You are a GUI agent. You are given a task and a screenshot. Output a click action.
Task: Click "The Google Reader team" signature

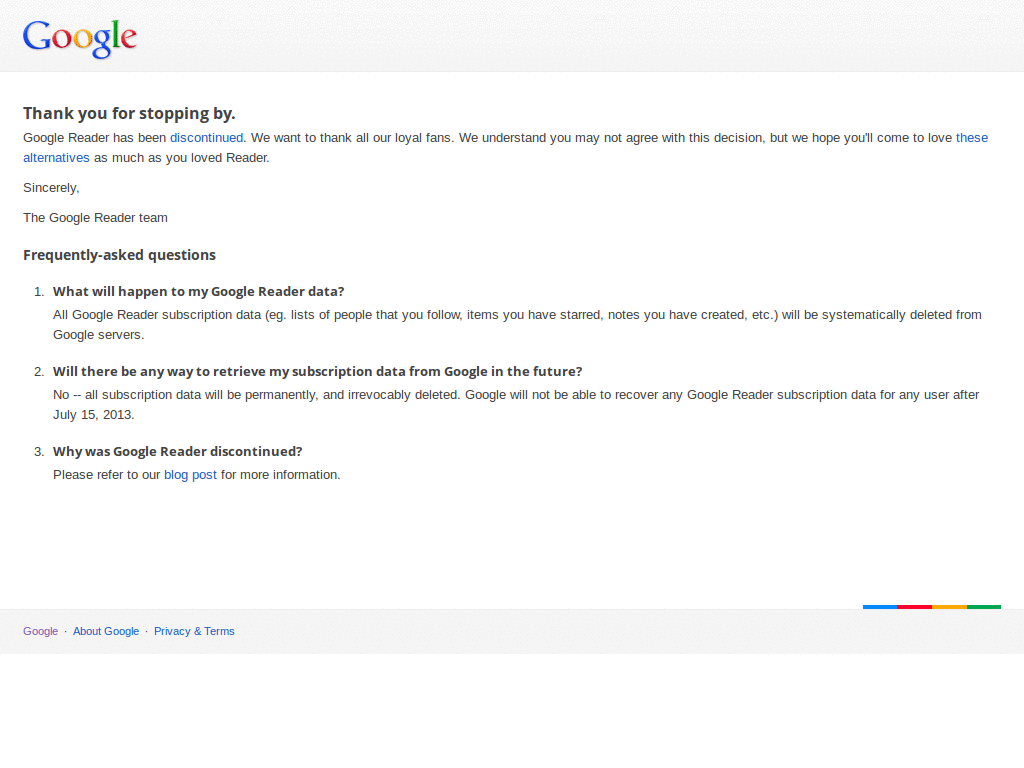[x=95, y=218]
